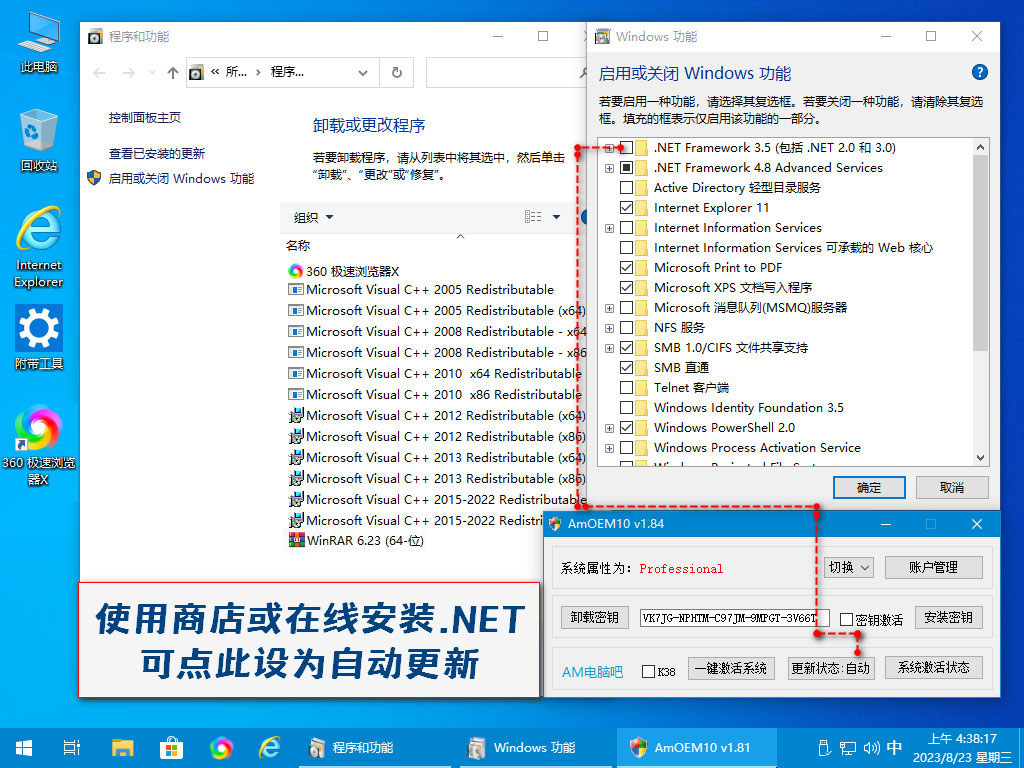
Task: Uncheck Microsoft Print to PDF
Action: tap(626, 268)
